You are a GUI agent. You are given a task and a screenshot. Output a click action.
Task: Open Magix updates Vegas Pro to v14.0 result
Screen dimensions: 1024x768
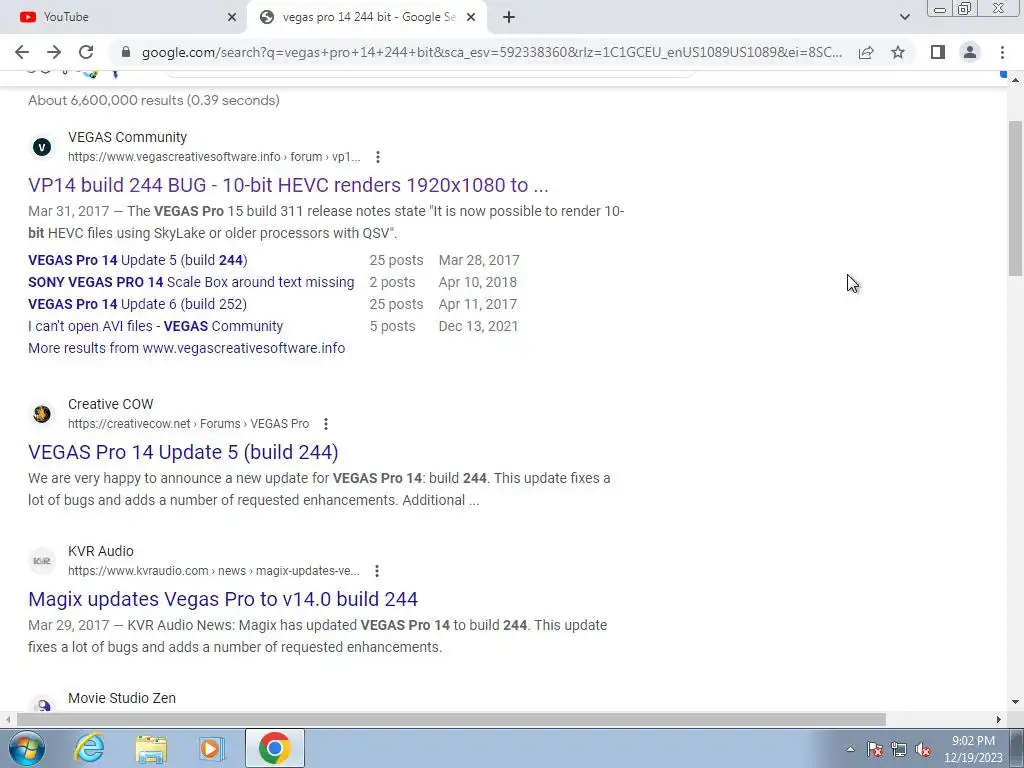(223, 599)
